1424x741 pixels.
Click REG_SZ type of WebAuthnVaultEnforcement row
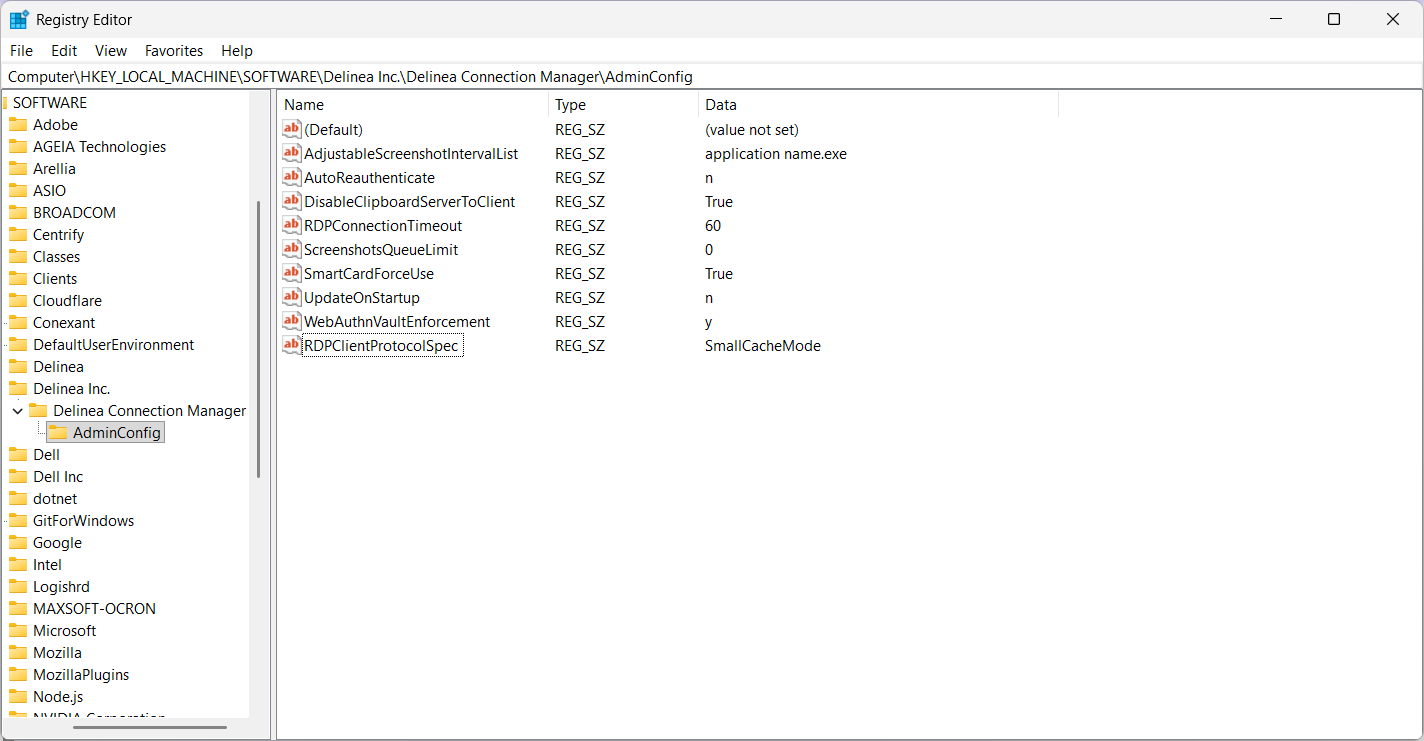[x=580, y=322]
